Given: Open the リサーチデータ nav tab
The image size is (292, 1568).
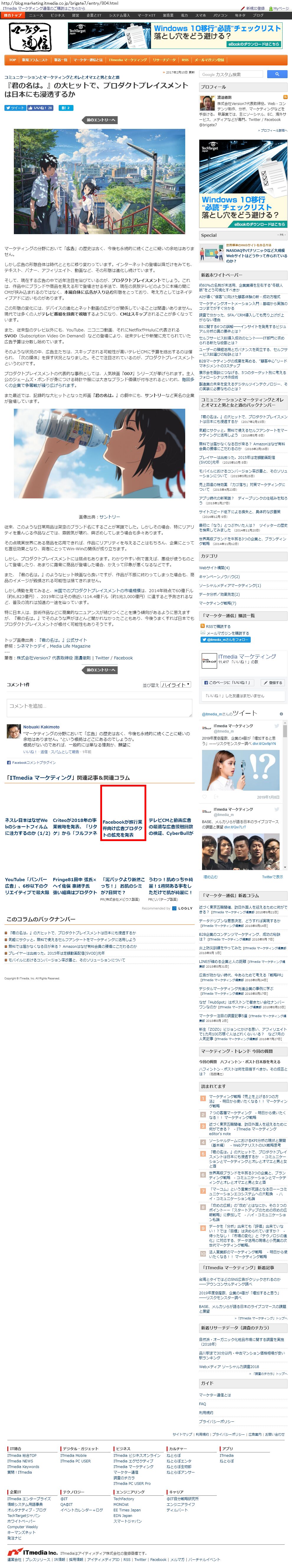Looking at the screenshot, I should (x=164, y=60).
